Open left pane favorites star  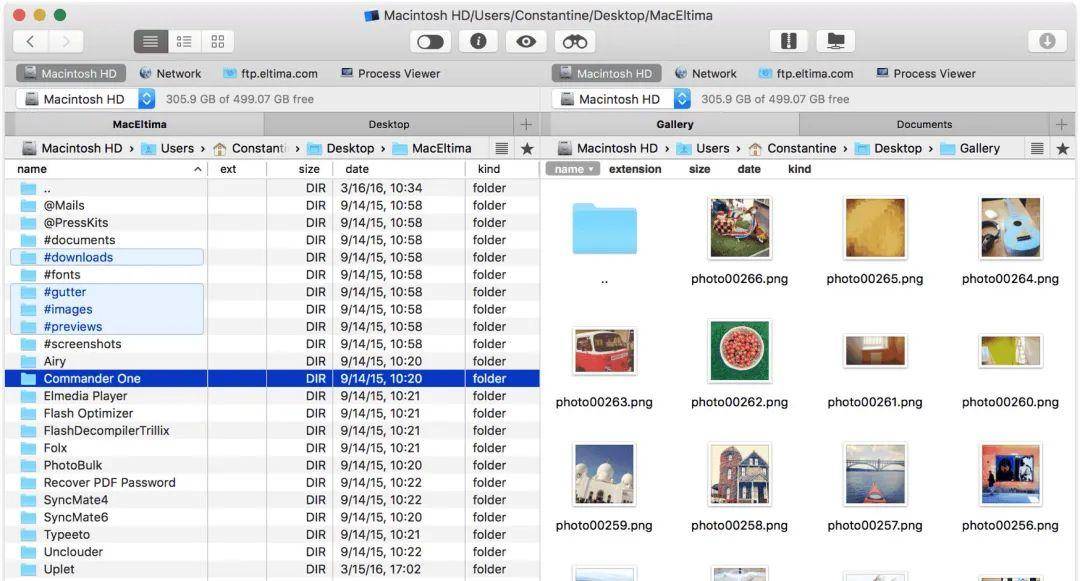[x=527, y=148]
